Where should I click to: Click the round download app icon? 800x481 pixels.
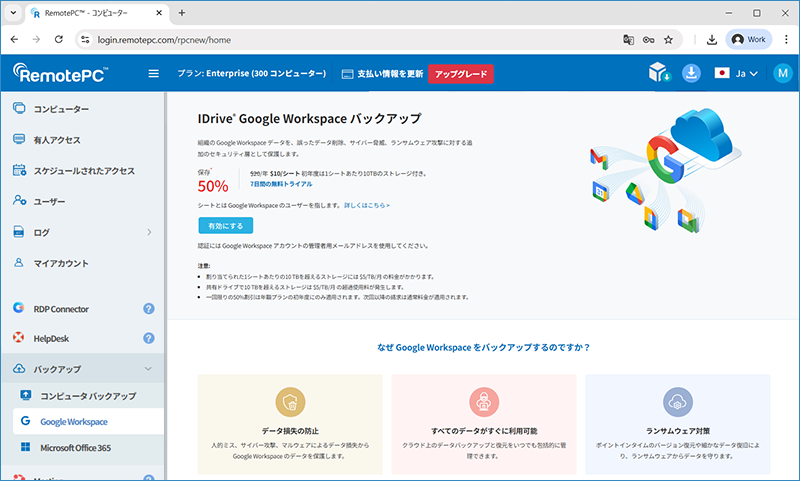(x=691, y=73)
